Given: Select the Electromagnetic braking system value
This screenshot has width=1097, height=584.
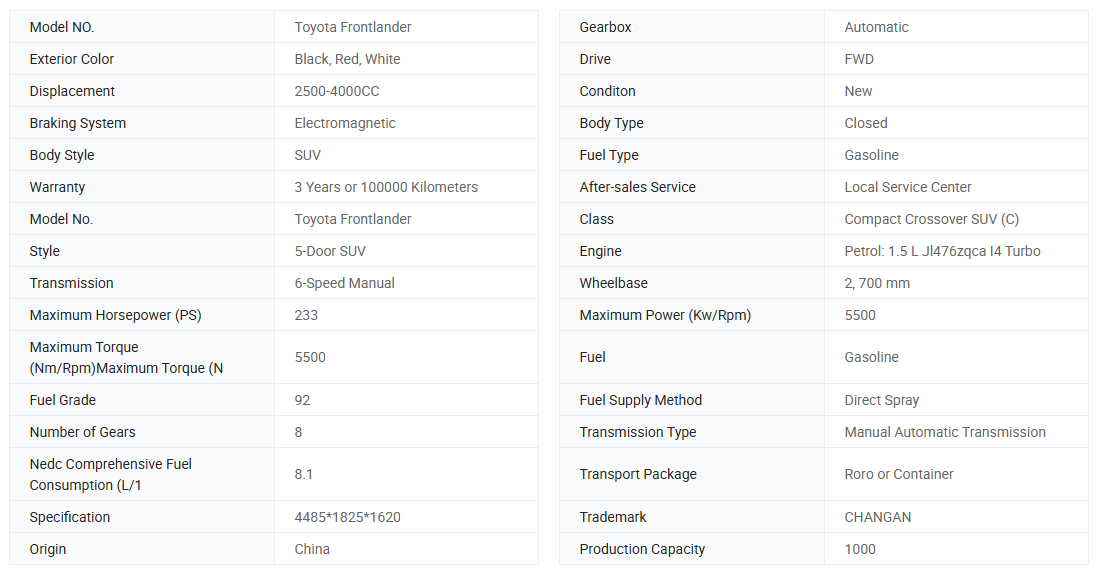Looking at the screenshot, I should pos(345,123).
